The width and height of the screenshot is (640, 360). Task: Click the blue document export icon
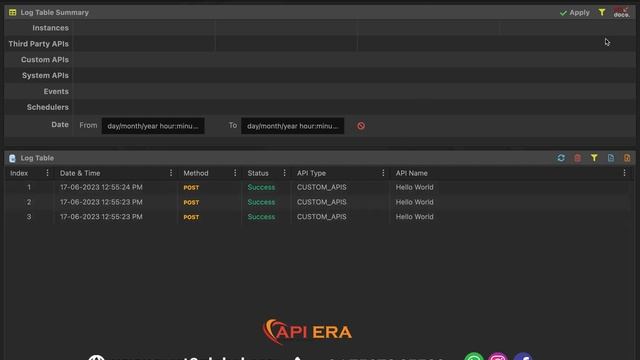(x=611, y=158)
